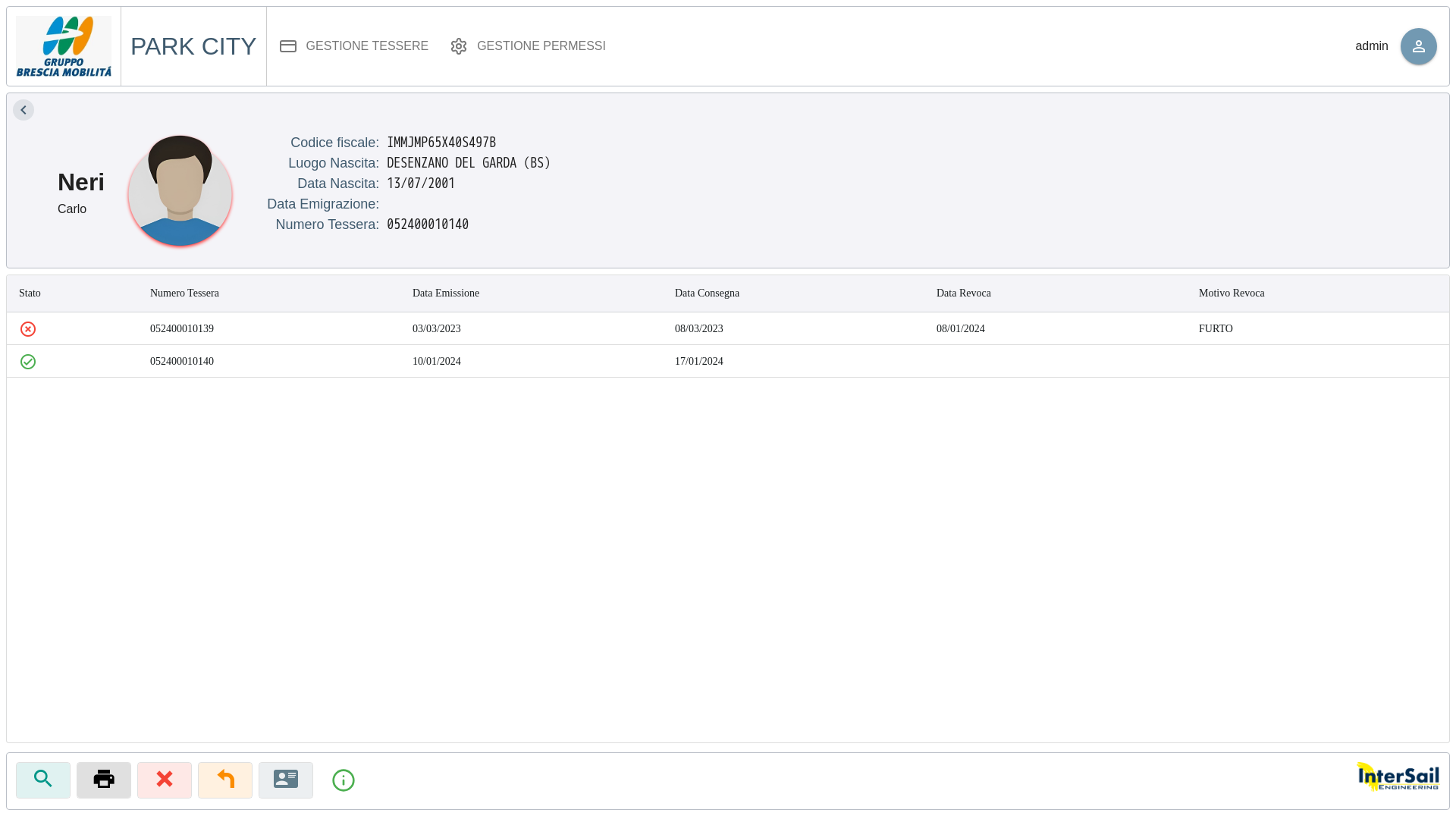Click the active green check status icon
1456x819 pixels.
point(28,362)
